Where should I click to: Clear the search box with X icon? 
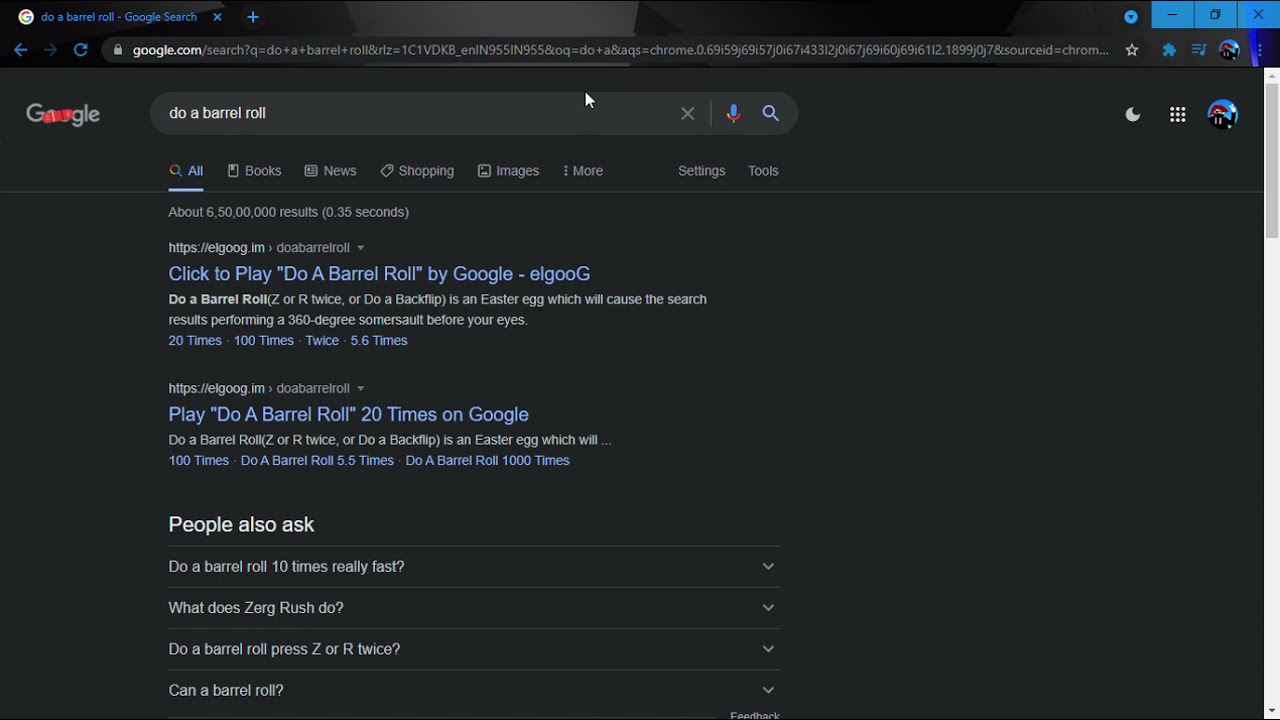687,114
